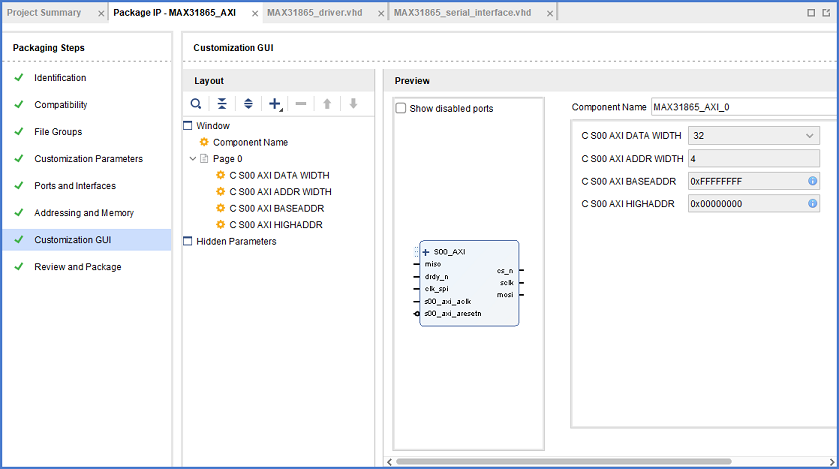
Task: Go to the Identification packaging step
Action: pos(60,78)
